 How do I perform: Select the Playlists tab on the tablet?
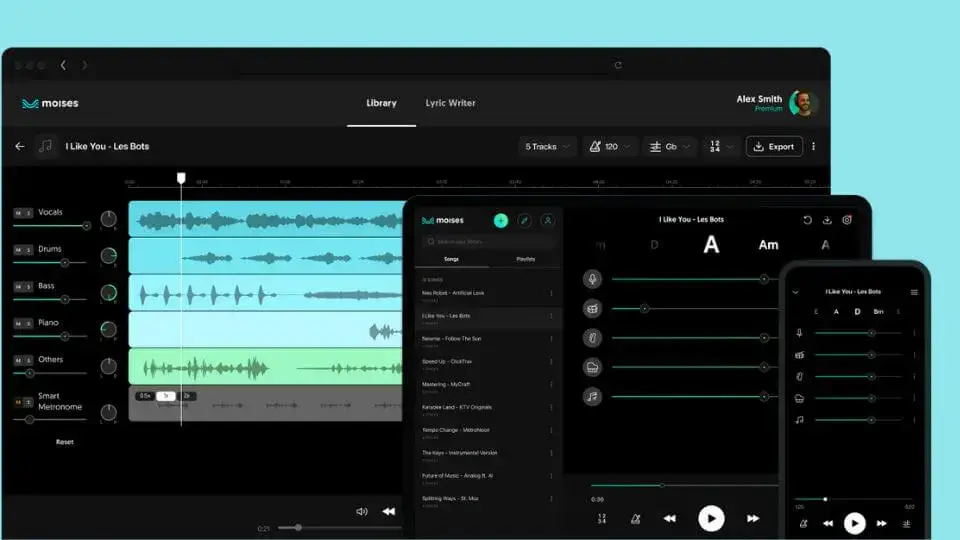tap(525, 259)
